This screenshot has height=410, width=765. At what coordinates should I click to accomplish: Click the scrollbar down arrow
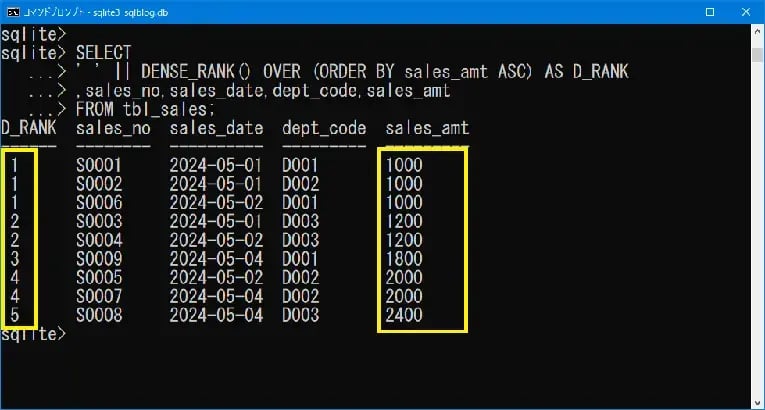756,401
